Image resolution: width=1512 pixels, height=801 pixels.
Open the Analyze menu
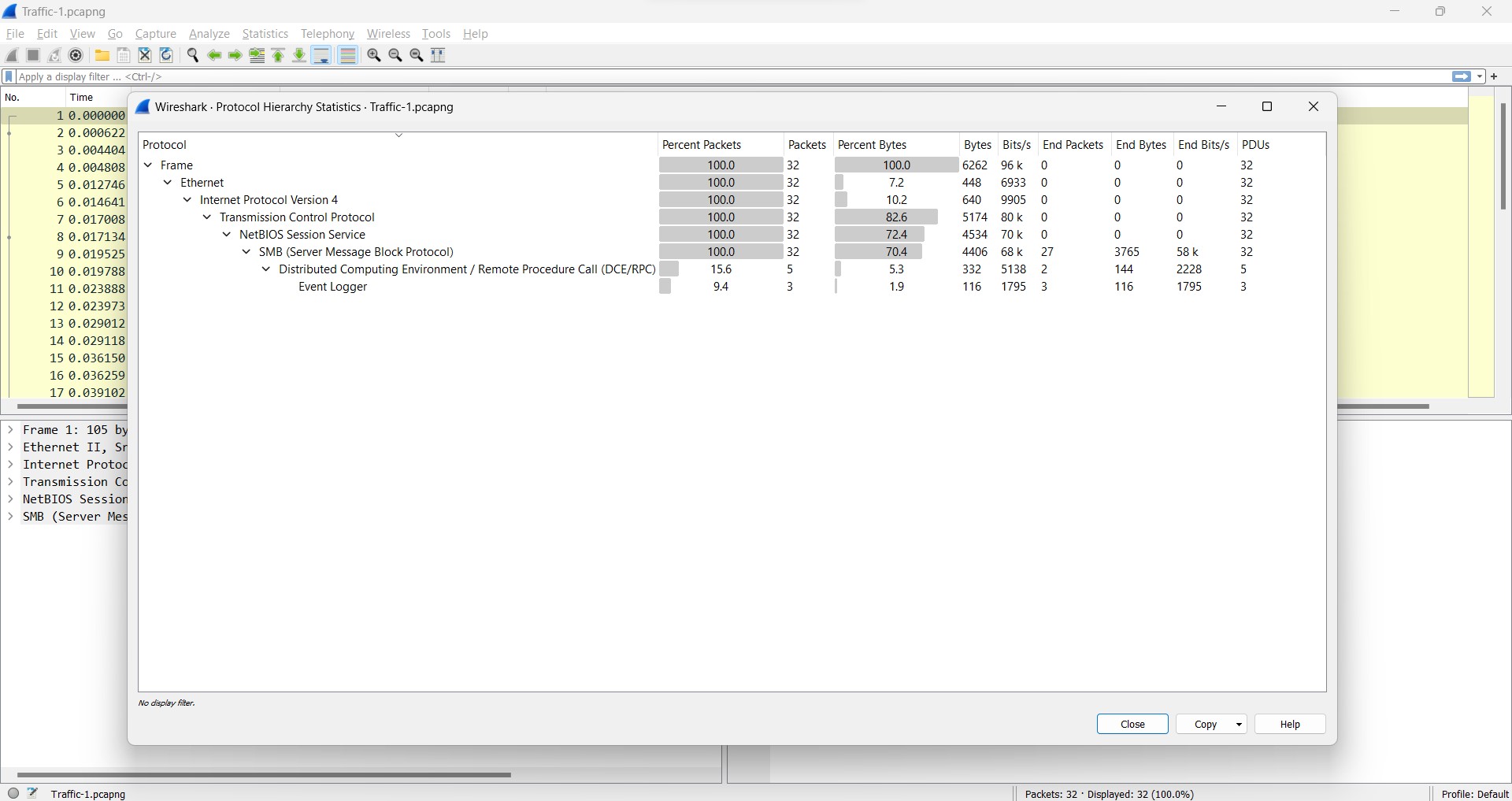click(x=209, y=34)
